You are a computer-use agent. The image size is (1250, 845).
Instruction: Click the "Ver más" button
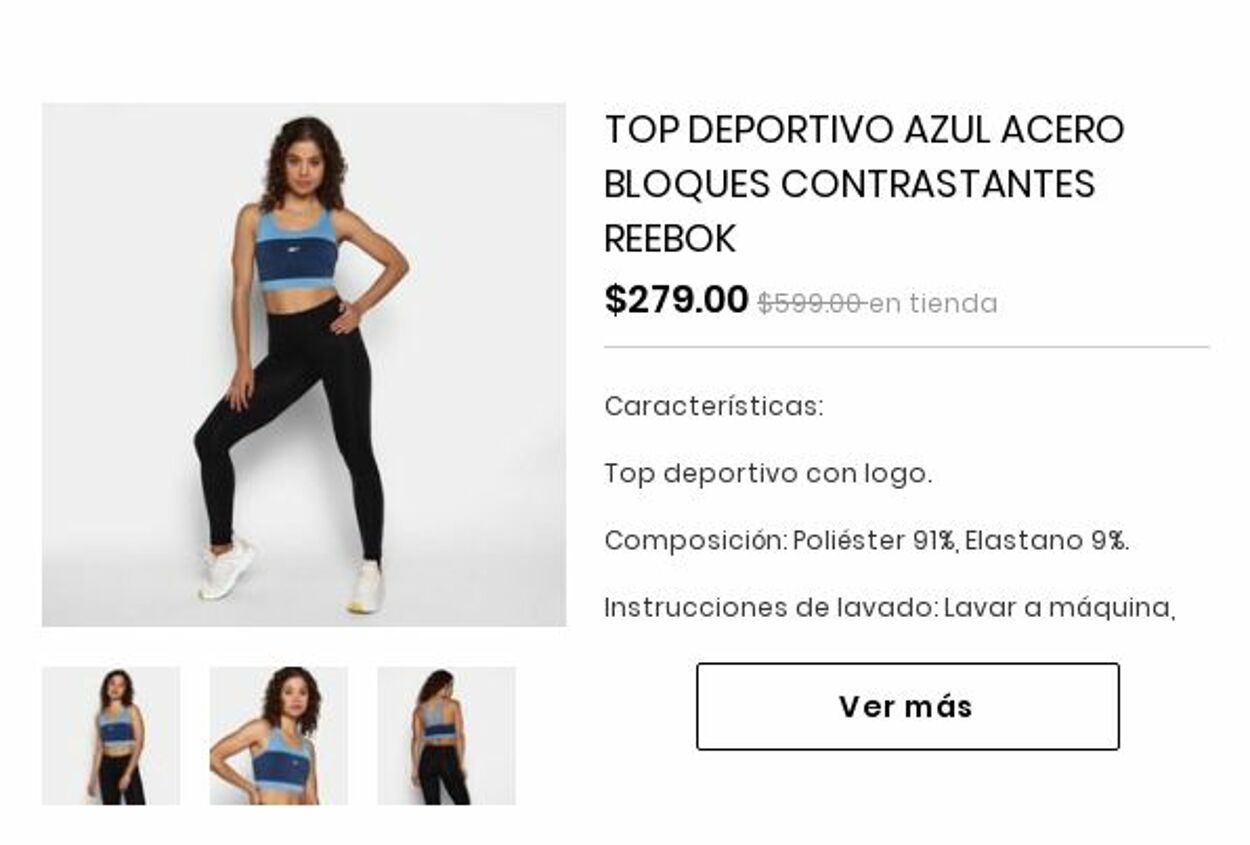[x=907, y=706]
